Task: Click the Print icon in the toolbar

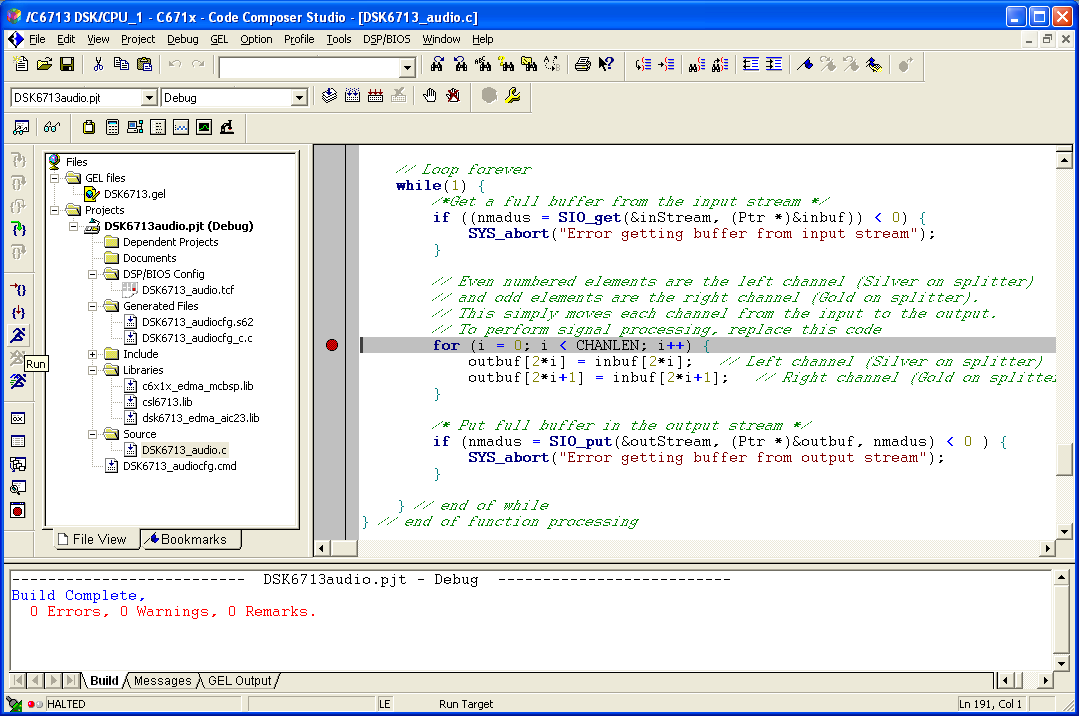Action: pos(582,65)
